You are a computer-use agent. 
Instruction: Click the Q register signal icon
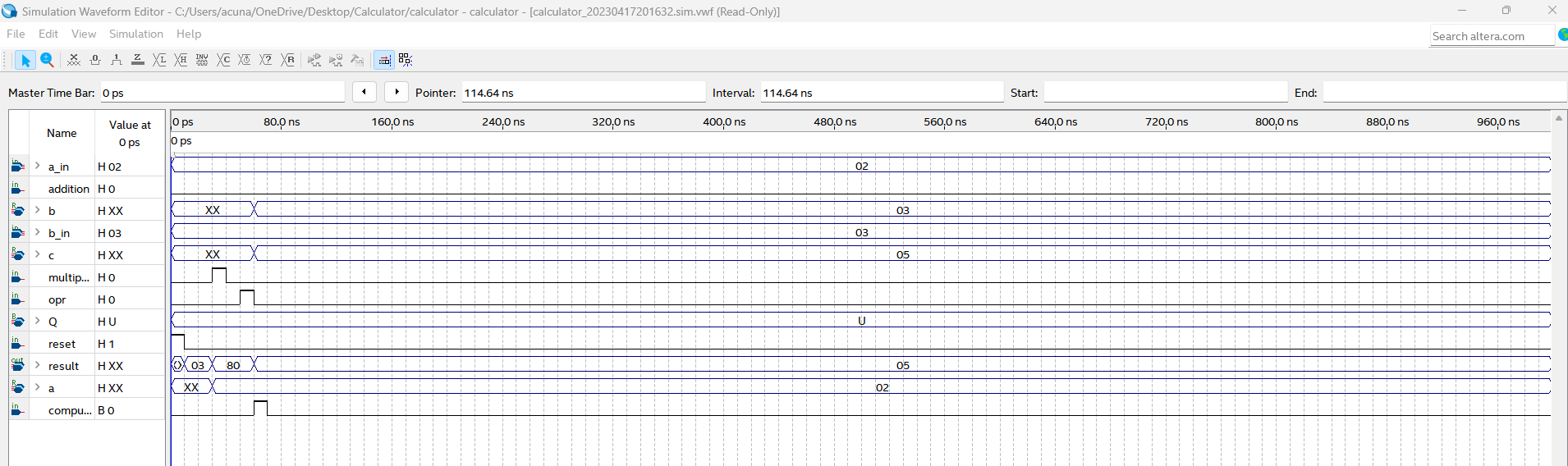[18, 321]
